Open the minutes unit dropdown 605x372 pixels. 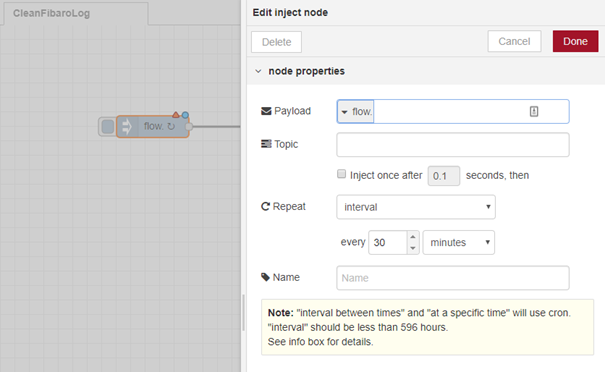coord(458,242)
